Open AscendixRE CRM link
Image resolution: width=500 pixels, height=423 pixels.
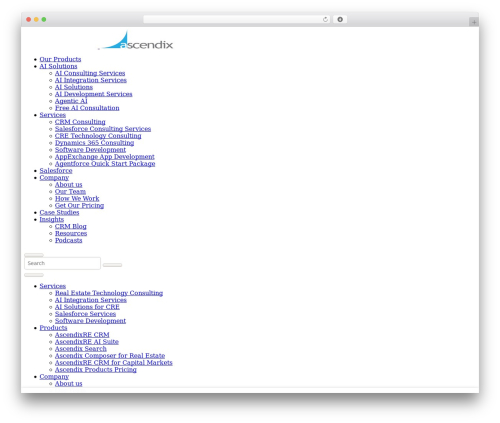point(82,335)
